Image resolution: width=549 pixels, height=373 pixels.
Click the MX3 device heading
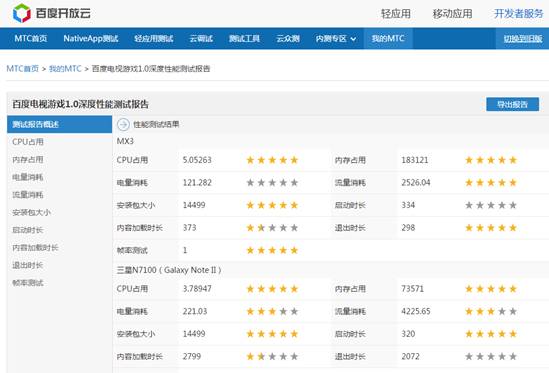[x=125, y=141]
